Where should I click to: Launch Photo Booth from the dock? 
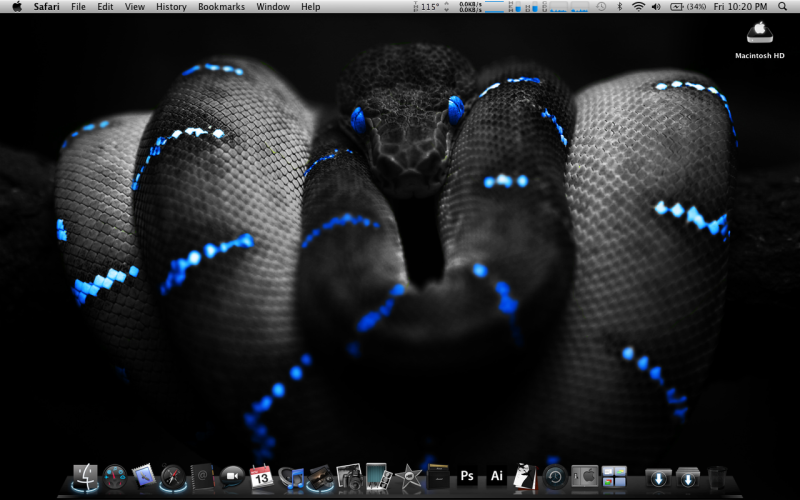(x=379, y=477)
